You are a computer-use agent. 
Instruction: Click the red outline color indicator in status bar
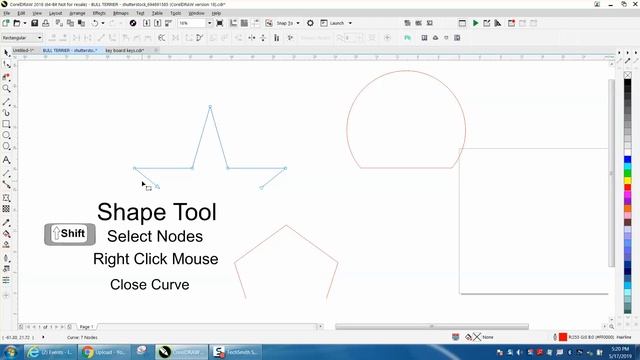coord(563,337)
